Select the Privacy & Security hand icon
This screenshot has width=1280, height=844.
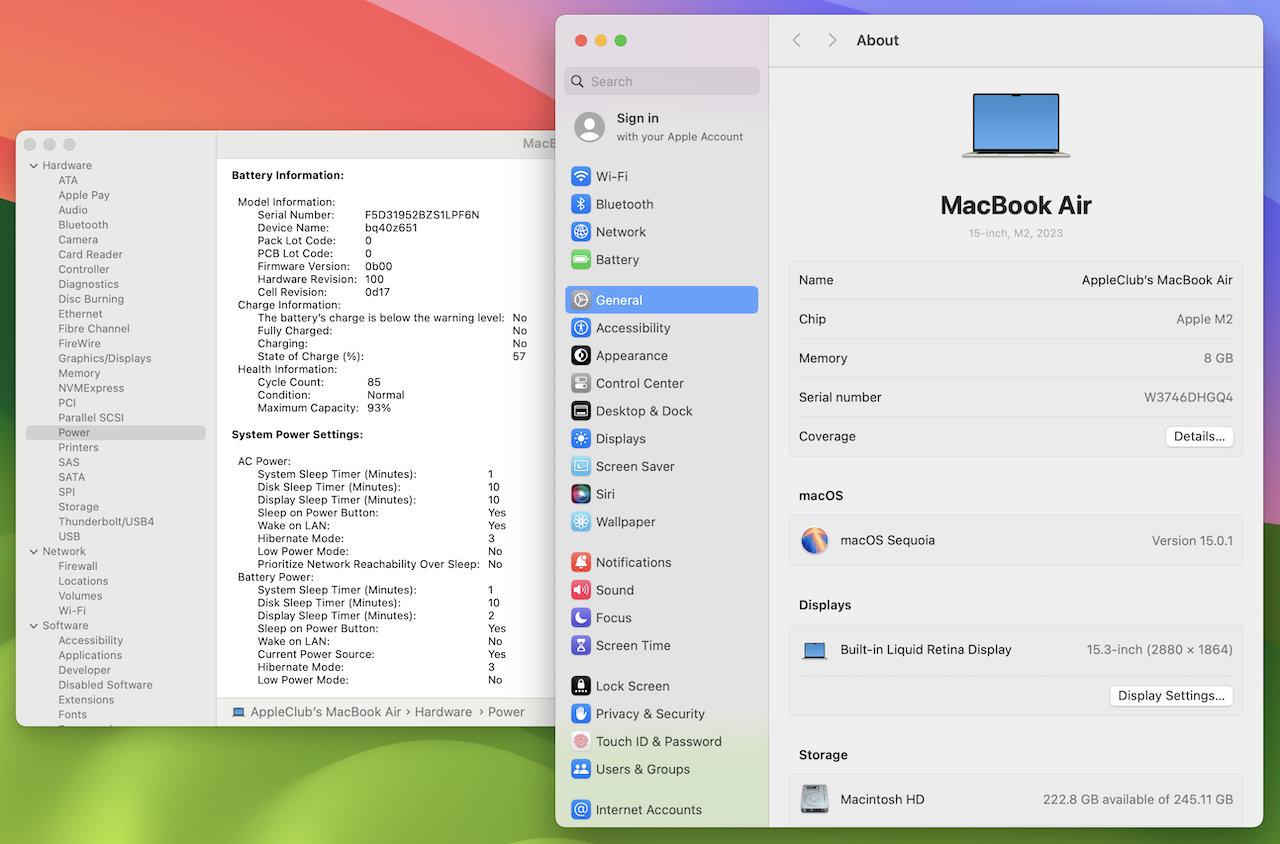point(581,714)
